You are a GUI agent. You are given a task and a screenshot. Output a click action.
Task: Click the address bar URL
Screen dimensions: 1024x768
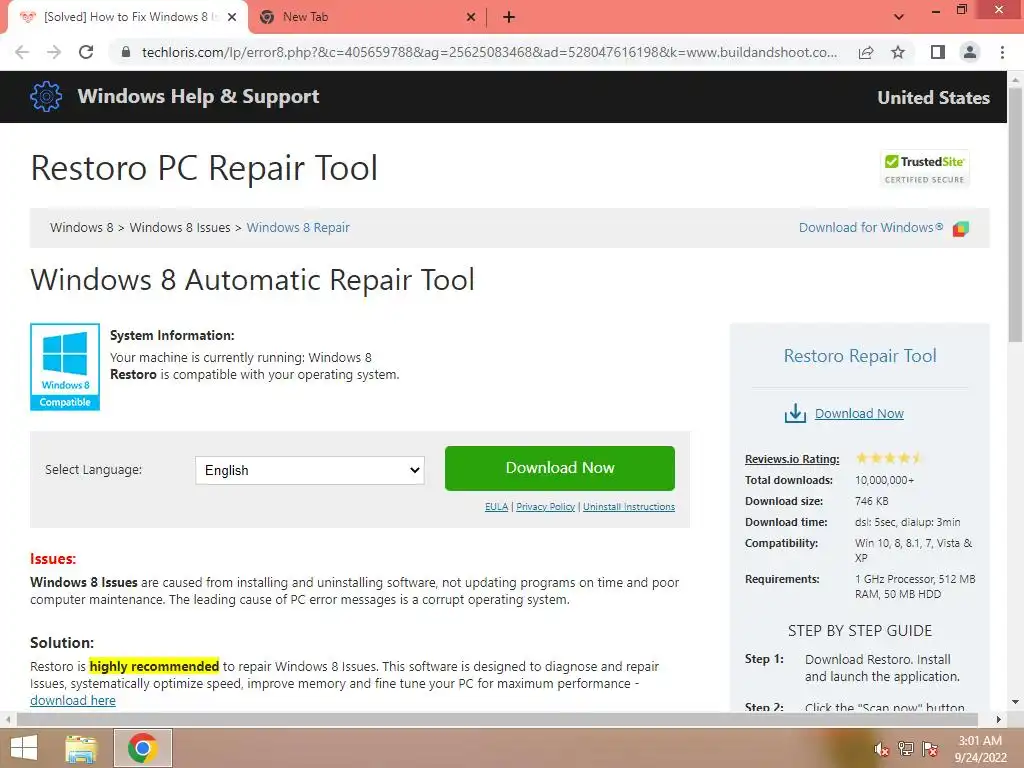click(489, 52)
